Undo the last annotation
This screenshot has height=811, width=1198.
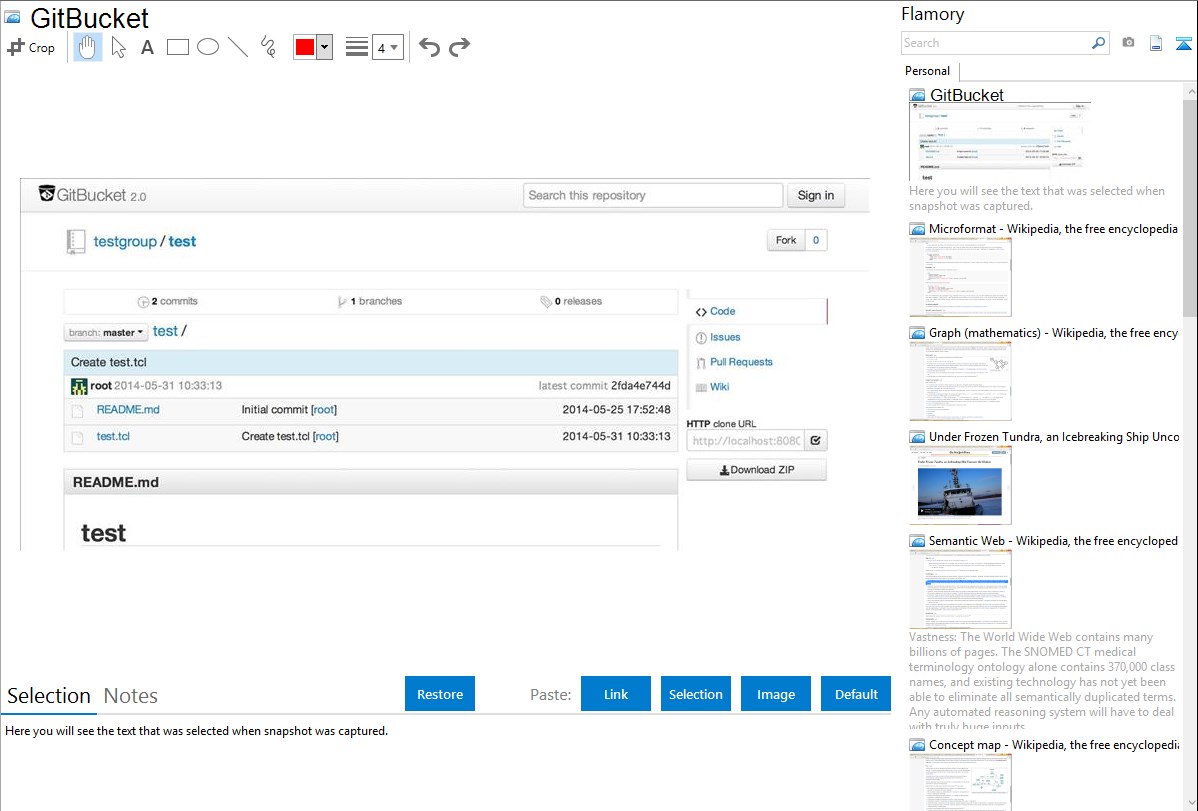tap(429, 47)
